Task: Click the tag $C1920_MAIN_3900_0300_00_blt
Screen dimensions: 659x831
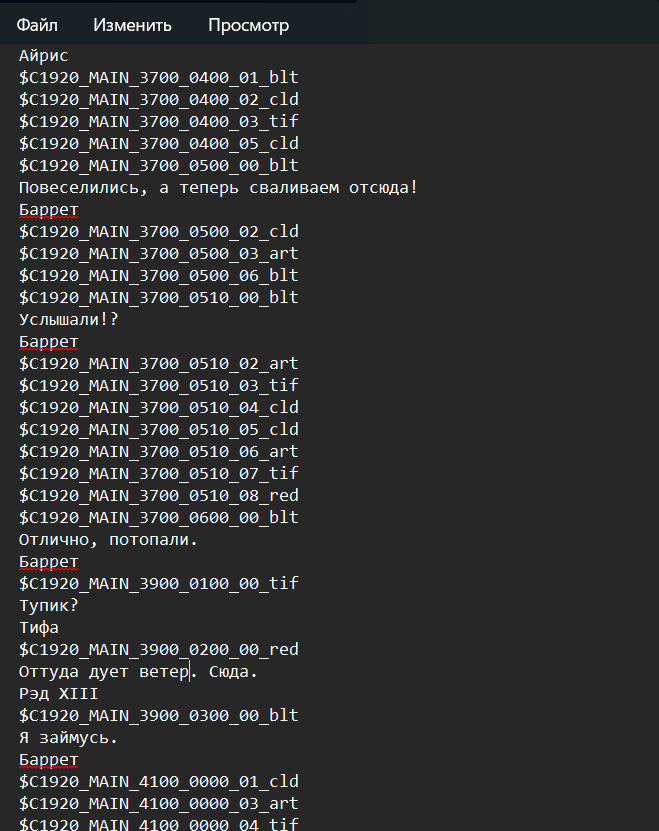Action: point(159,715)
